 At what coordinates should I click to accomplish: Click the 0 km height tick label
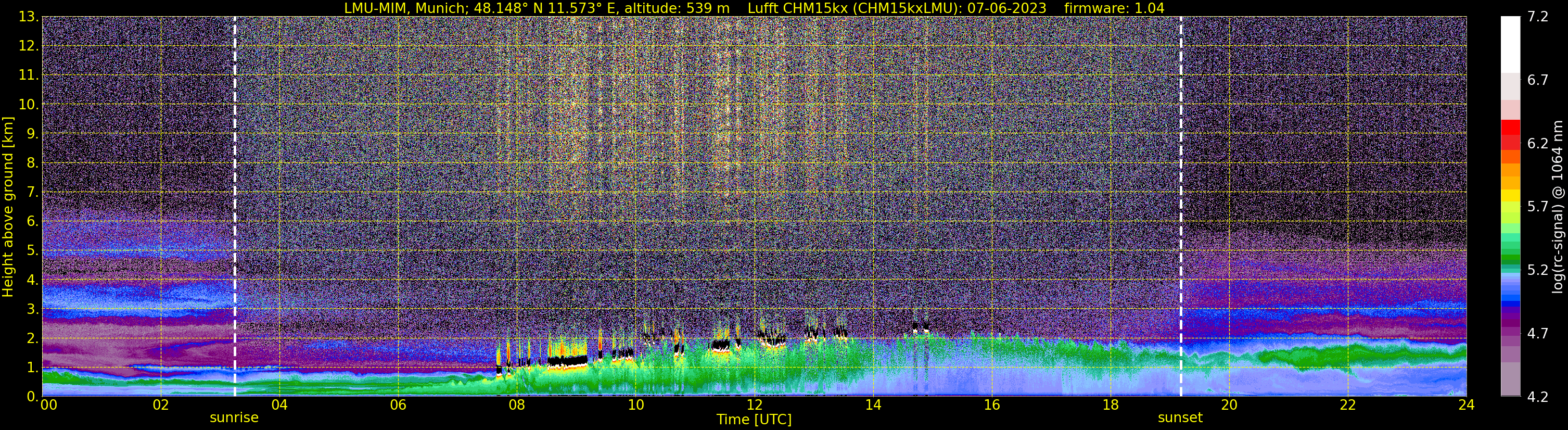pyautogui.click(x=33, y=397)
